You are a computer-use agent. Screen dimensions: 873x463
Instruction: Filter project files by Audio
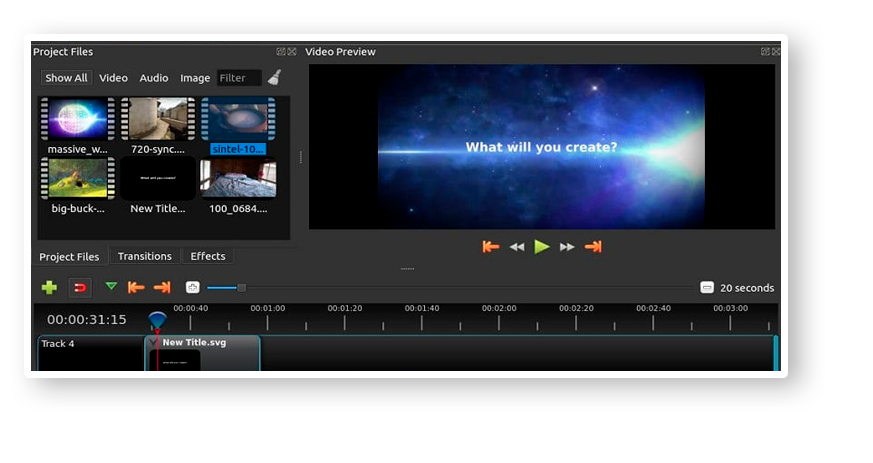[154, 78]
